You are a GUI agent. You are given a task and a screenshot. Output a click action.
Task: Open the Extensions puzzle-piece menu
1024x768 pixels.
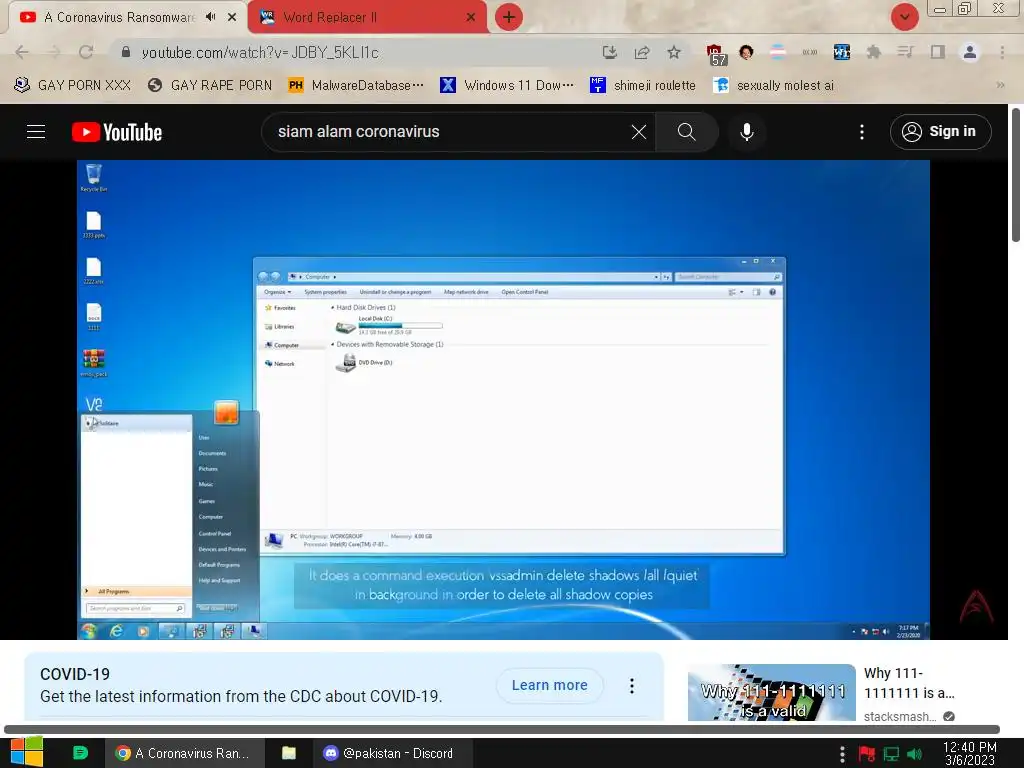873,52
